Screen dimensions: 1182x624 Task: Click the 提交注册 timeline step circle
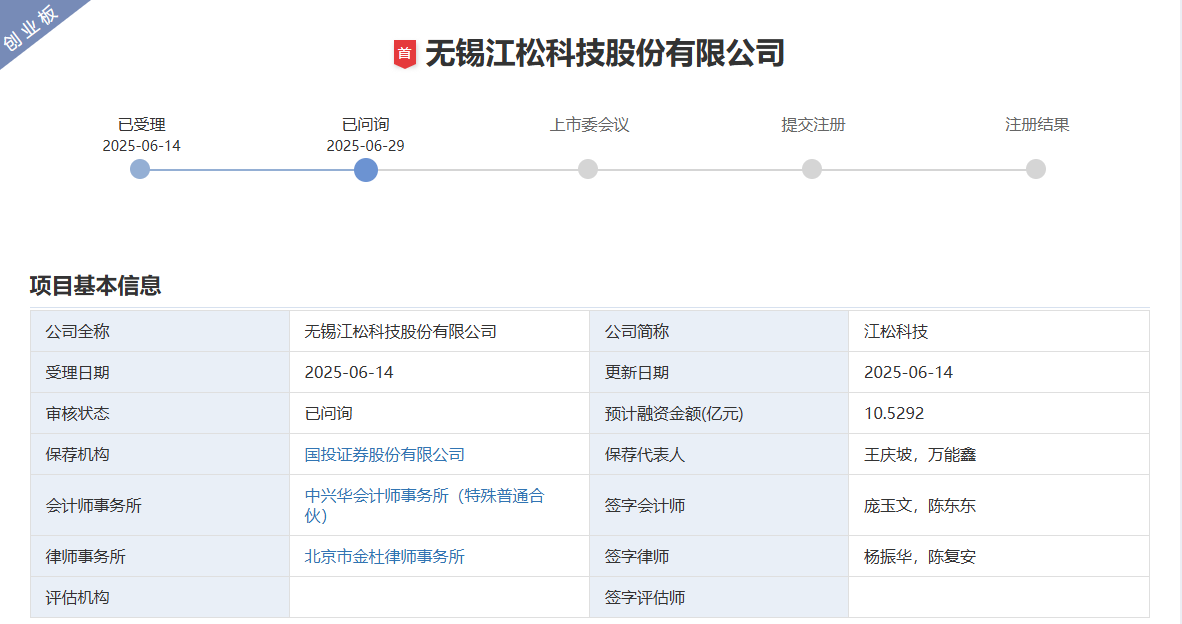[x=812, y=169]
